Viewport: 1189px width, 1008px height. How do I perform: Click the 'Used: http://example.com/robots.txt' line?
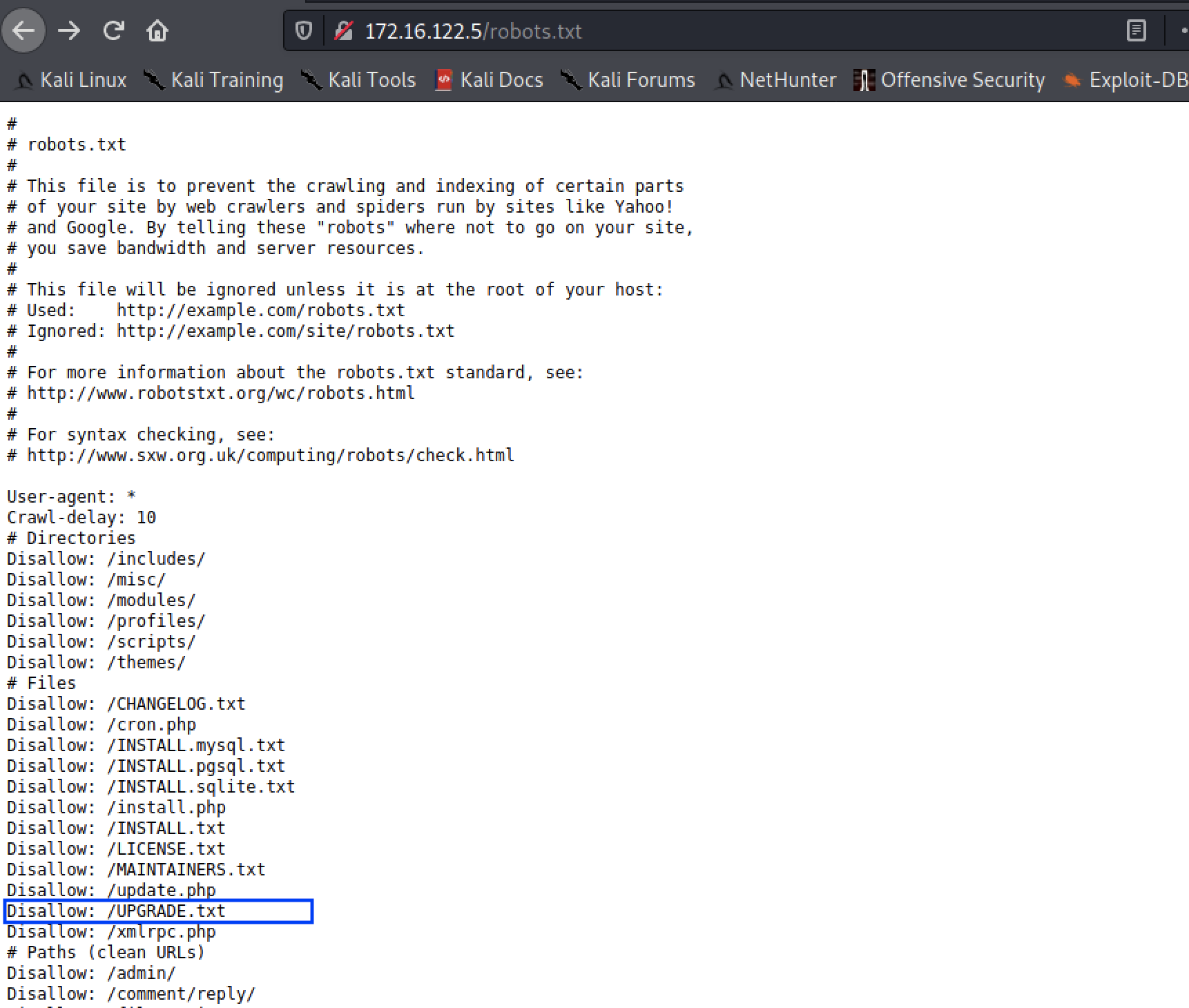coord(206,310)
